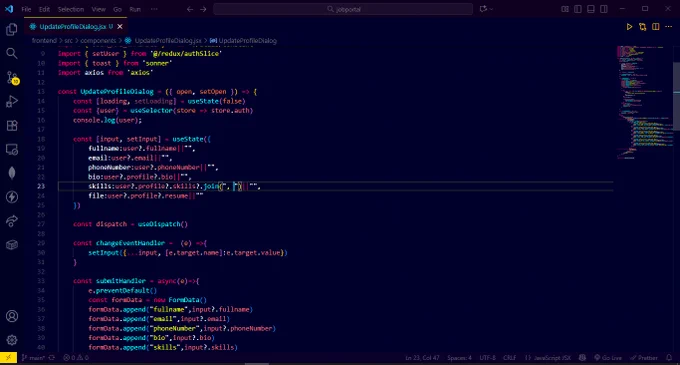Click the Copilot status icon in status bar
The width and height of the screenshot is (680, 365).
tap(582, 358)
